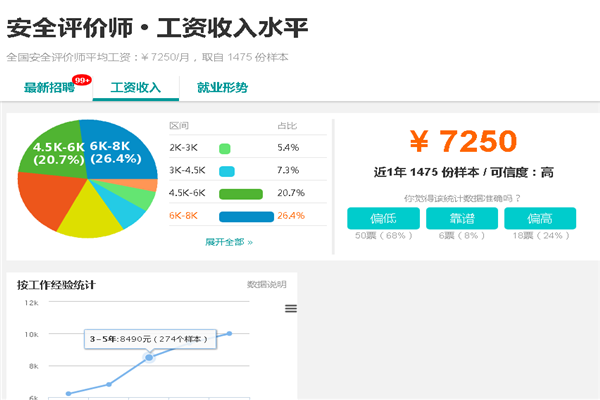This screenshot has width=600, height=400.
Task: Select the 工资收入 tab
Action: pos(135,88)
